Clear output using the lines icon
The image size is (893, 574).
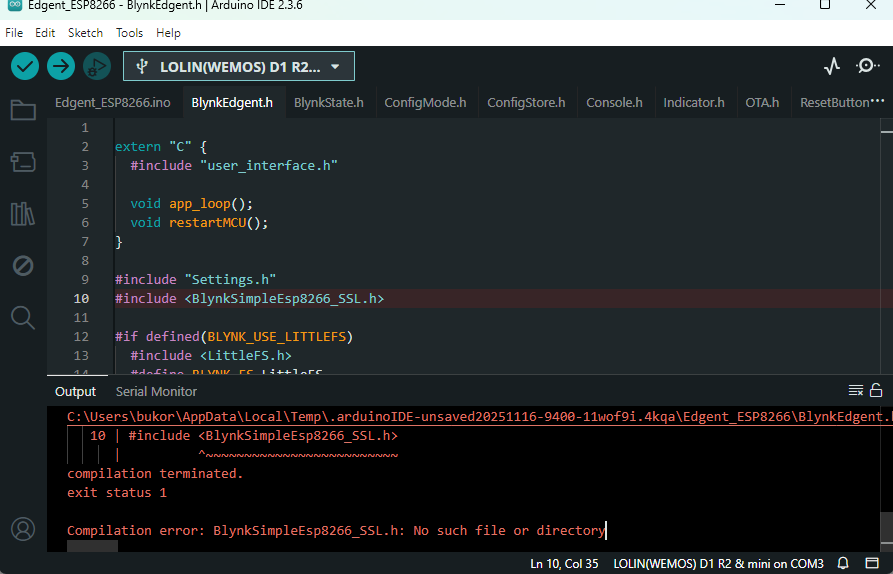[x=856, y=390]
